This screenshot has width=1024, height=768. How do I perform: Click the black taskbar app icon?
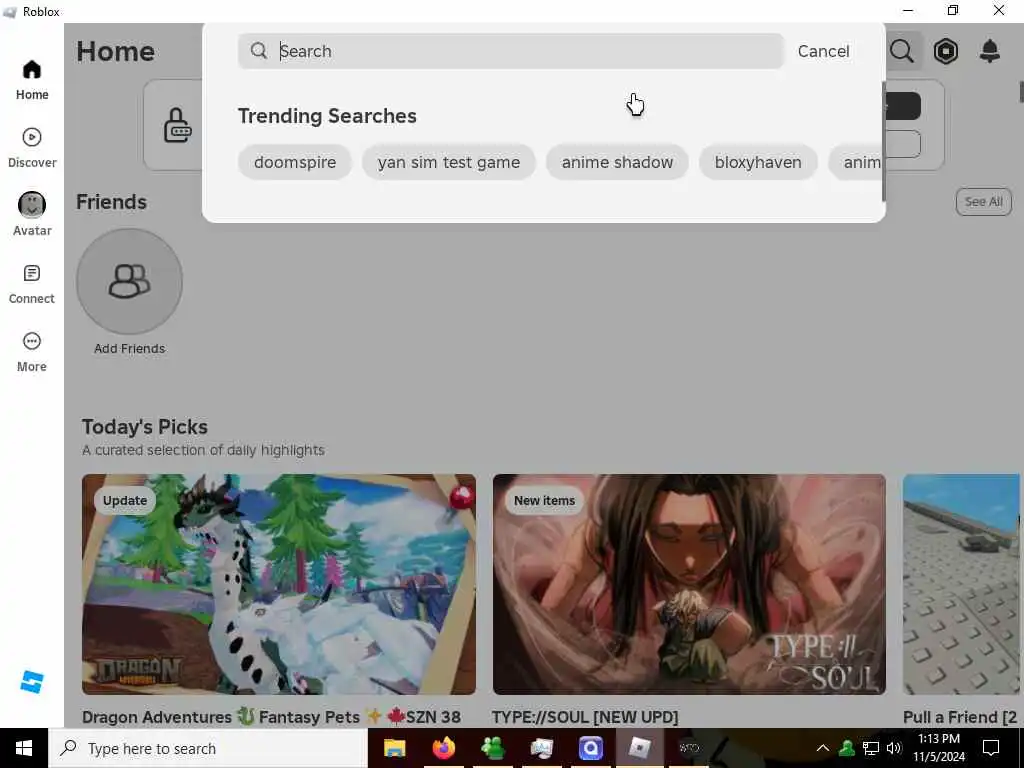tap(688, 748)
